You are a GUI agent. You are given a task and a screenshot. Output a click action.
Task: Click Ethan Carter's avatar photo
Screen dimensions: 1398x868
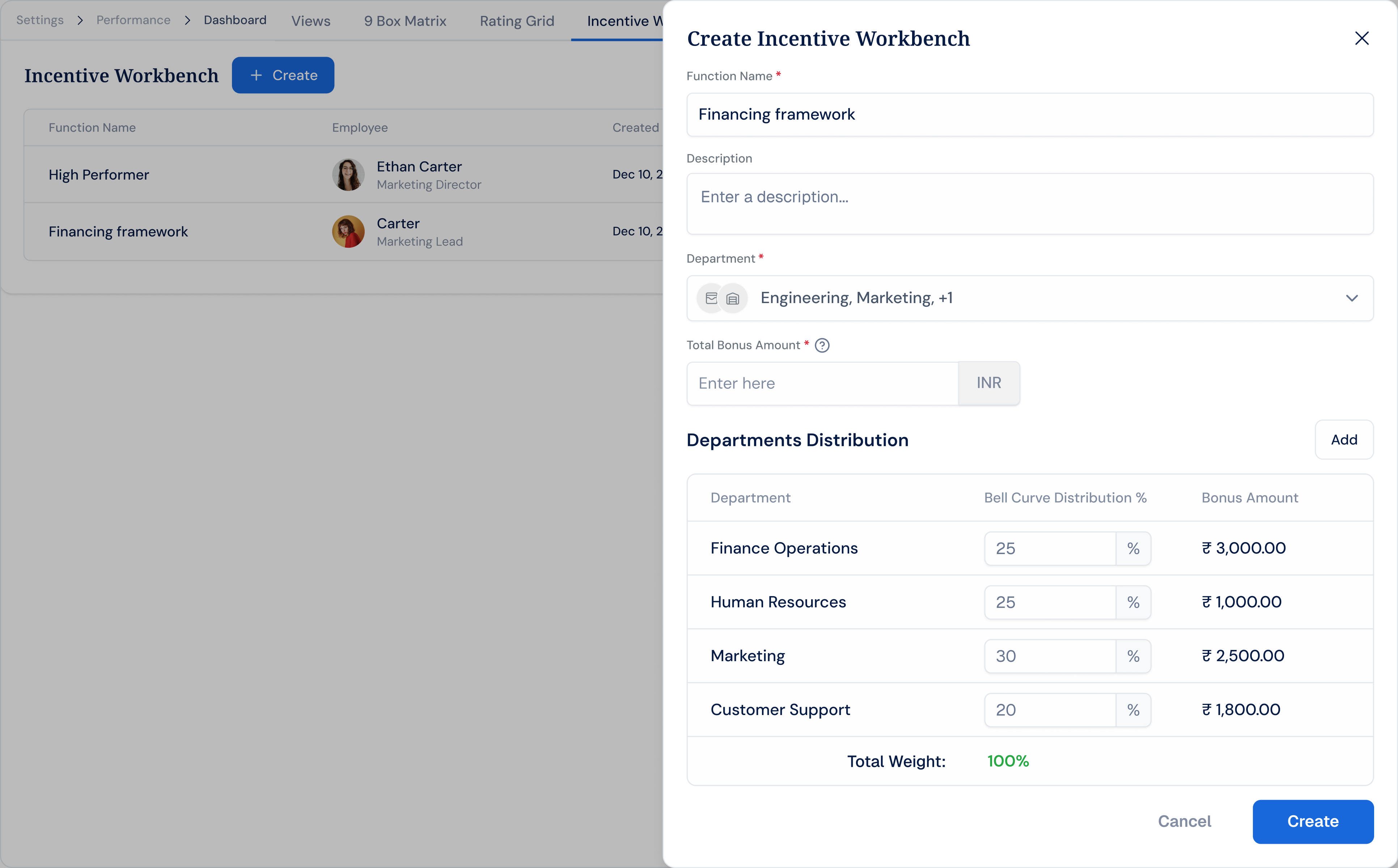(x=348, y=175)
